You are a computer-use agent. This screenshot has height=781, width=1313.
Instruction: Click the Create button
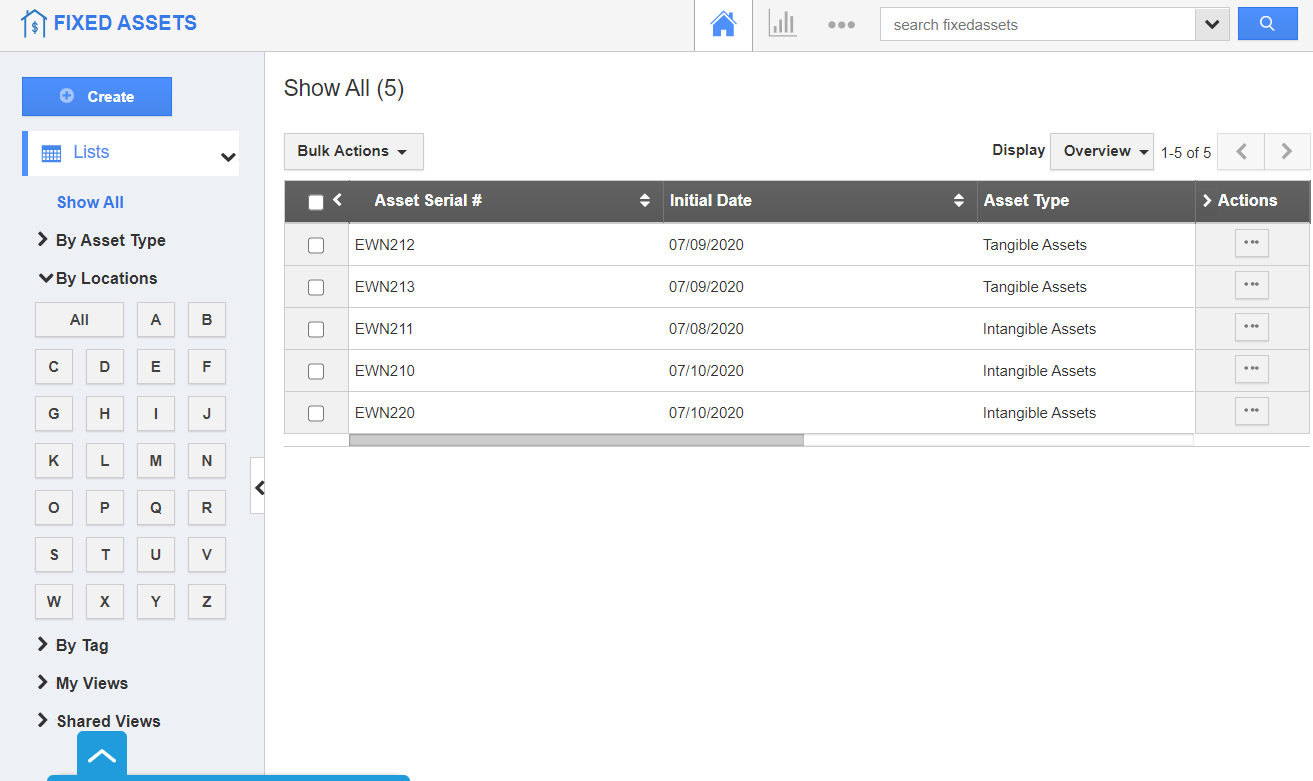[x=96, y=96]
